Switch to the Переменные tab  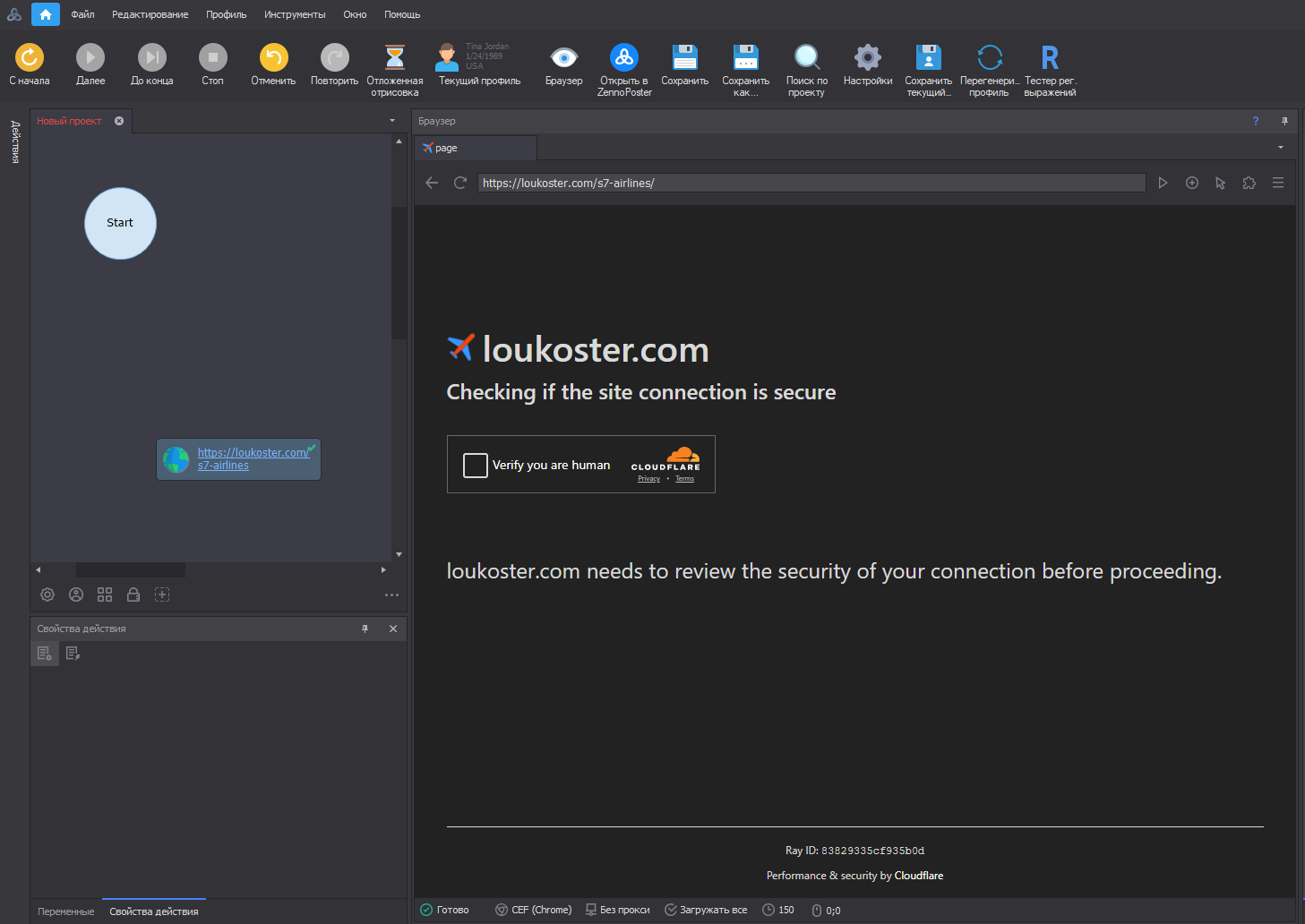click(x=66, y=911)
